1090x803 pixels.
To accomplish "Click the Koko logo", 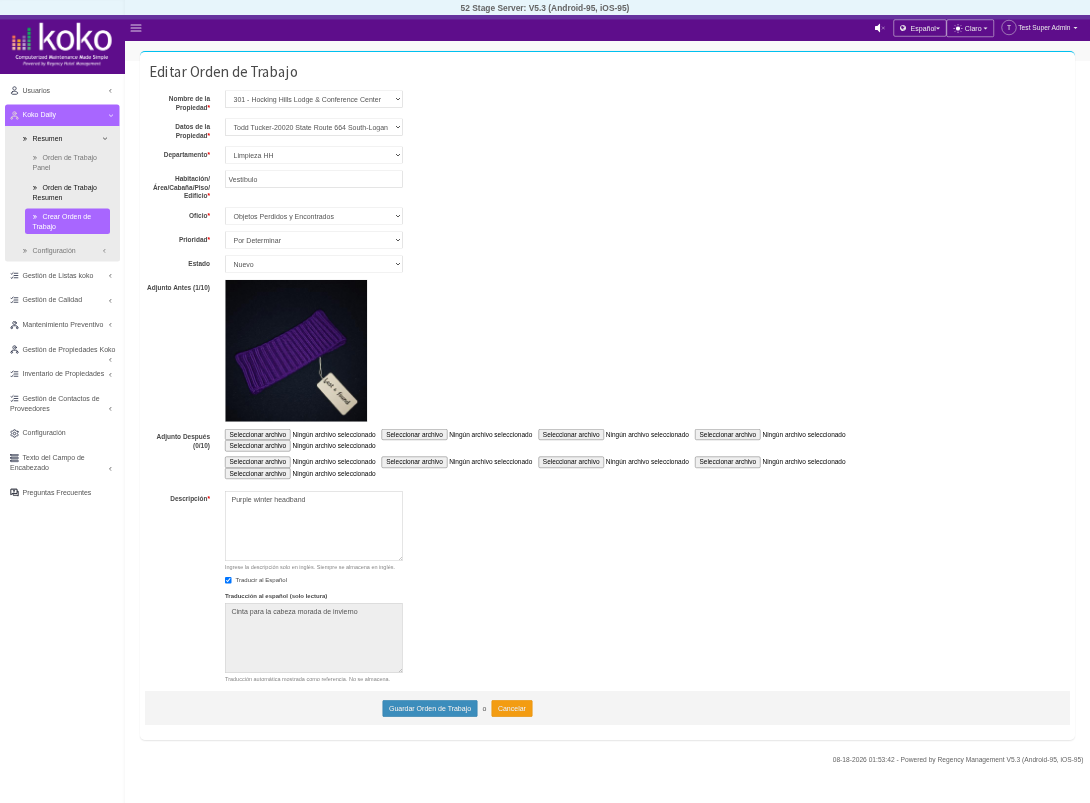I will click(x=62, y=44).
